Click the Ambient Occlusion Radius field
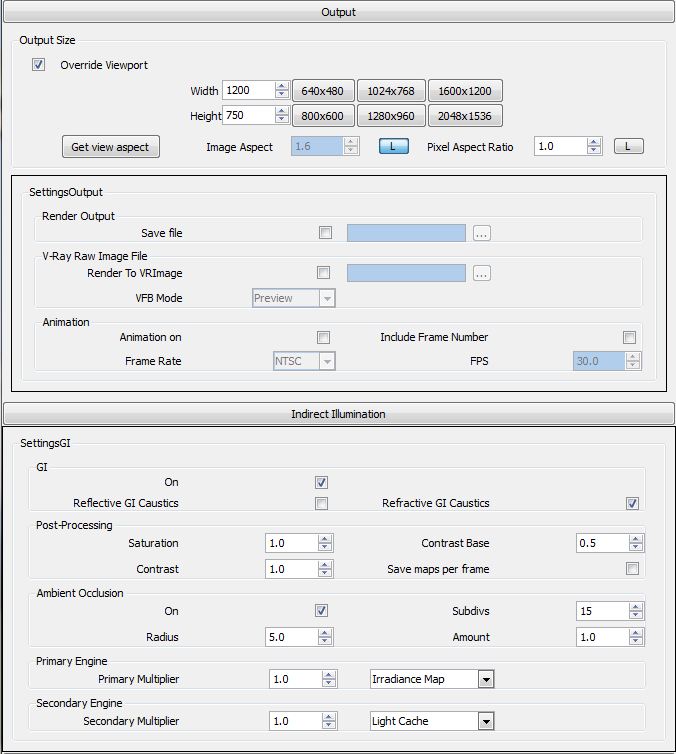 pyautogui.click(x=291, y=637)
